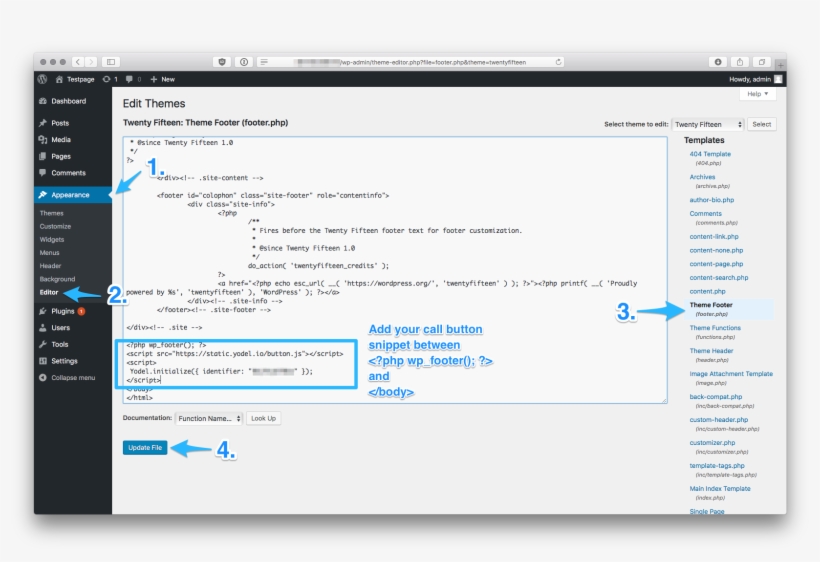Reload the page with refresh icon
The height and width of the screenshot is (562, 820).
click(559, 62)
